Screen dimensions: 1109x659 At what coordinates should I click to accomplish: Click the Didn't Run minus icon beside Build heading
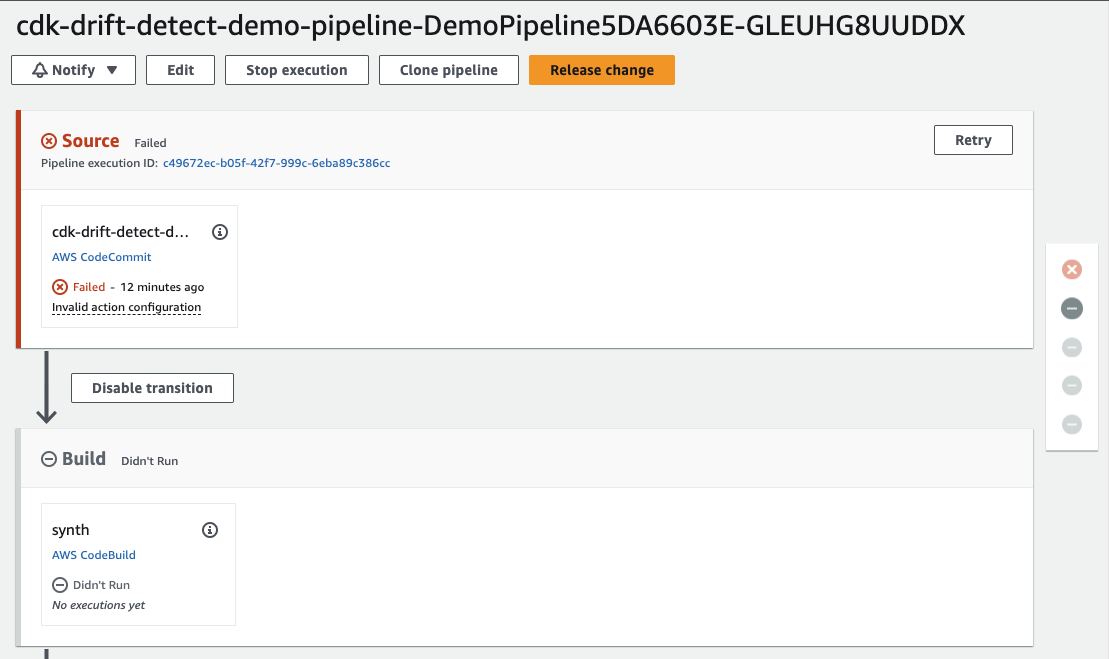click(48, 459)
